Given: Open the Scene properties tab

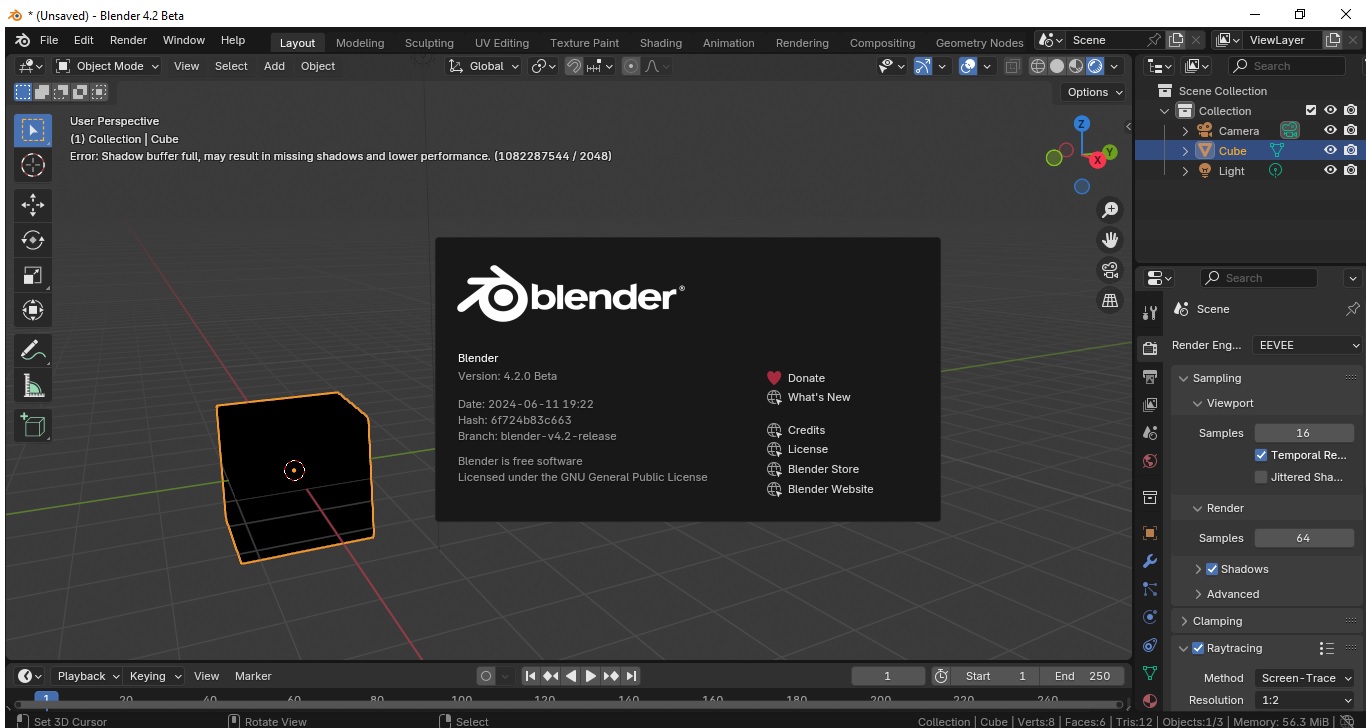Looking at the screenshot, I should point(1150,433).
